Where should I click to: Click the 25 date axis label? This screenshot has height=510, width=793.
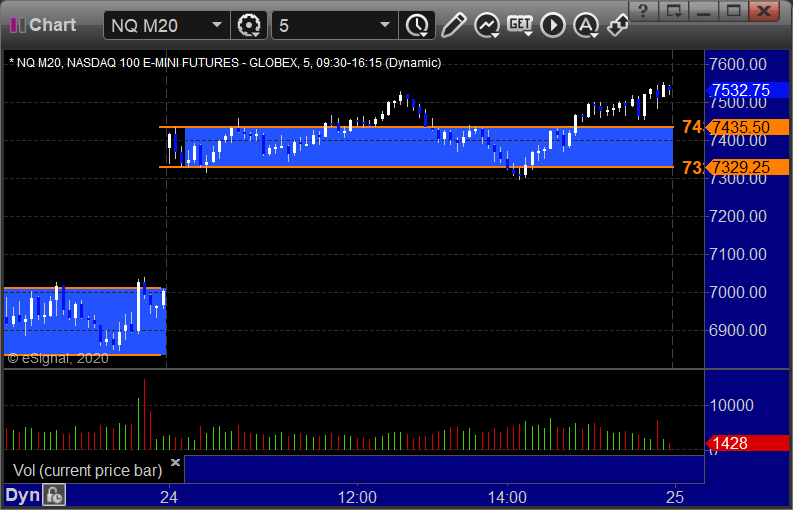coord(675,497)
